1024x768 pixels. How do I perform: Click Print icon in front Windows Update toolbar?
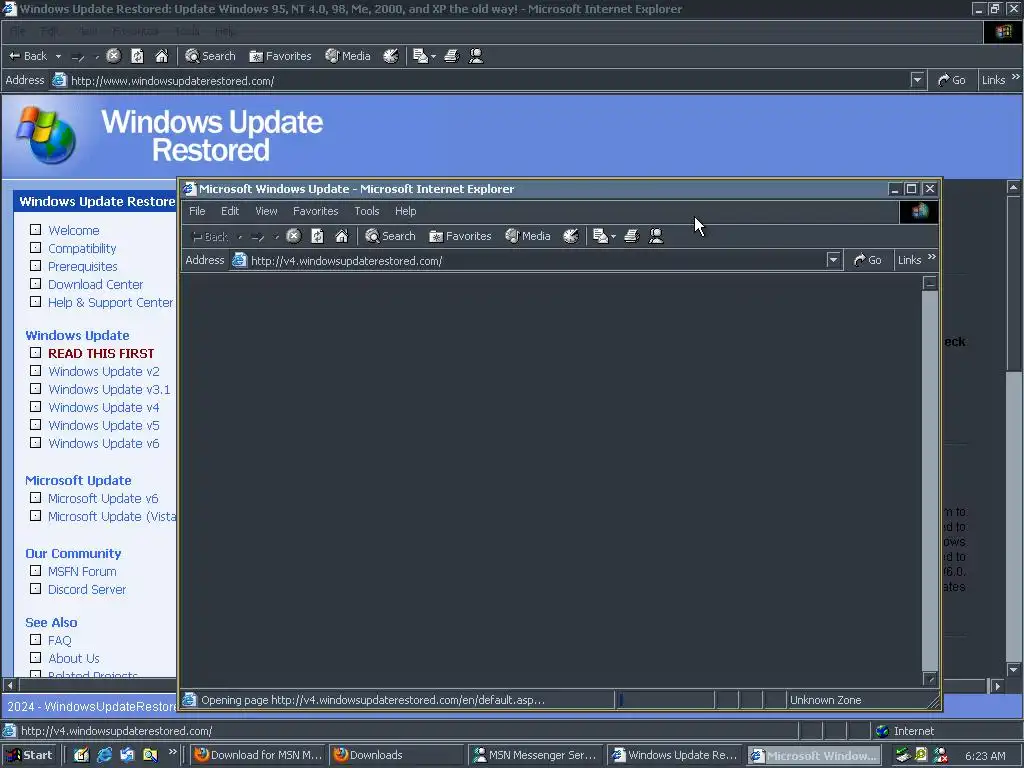(x=632, y=236)
